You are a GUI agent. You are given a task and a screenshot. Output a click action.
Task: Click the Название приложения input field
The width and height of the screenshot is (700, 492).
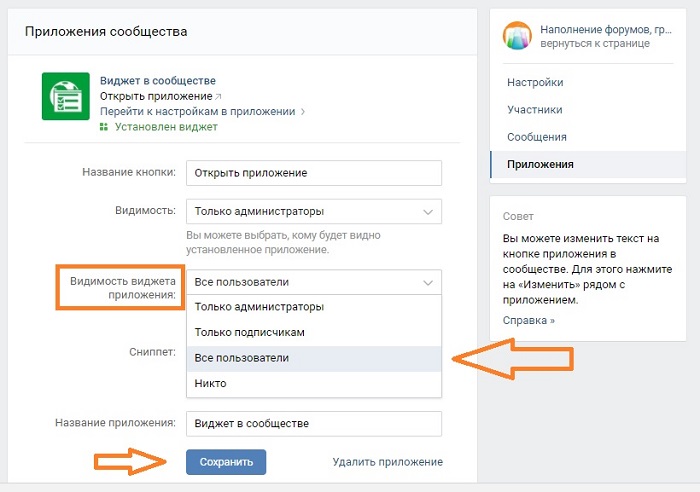pyautogui.click(x=314, y=424)
